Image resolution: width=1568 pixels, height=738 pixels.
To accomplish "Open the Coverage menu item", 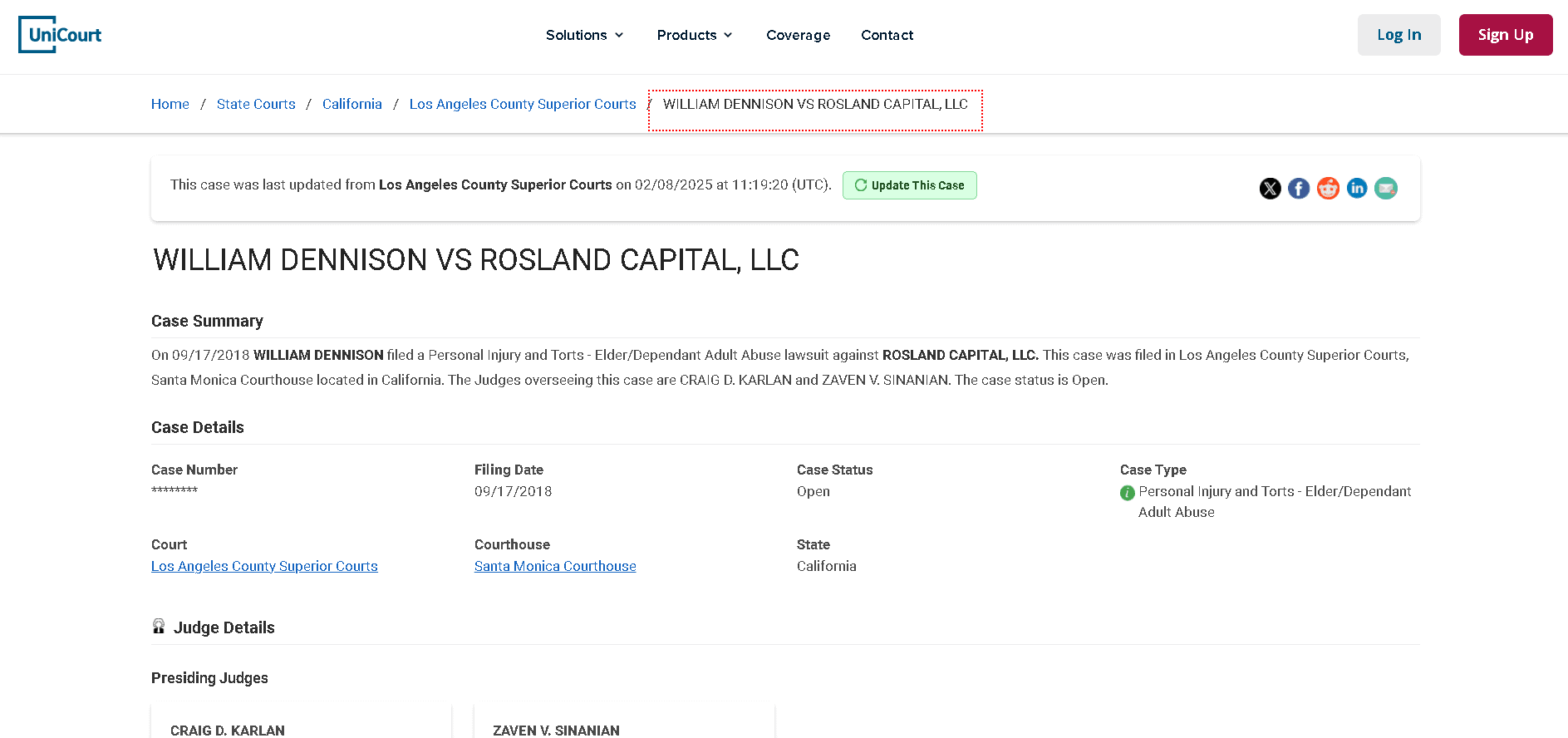I will (798, 35).
